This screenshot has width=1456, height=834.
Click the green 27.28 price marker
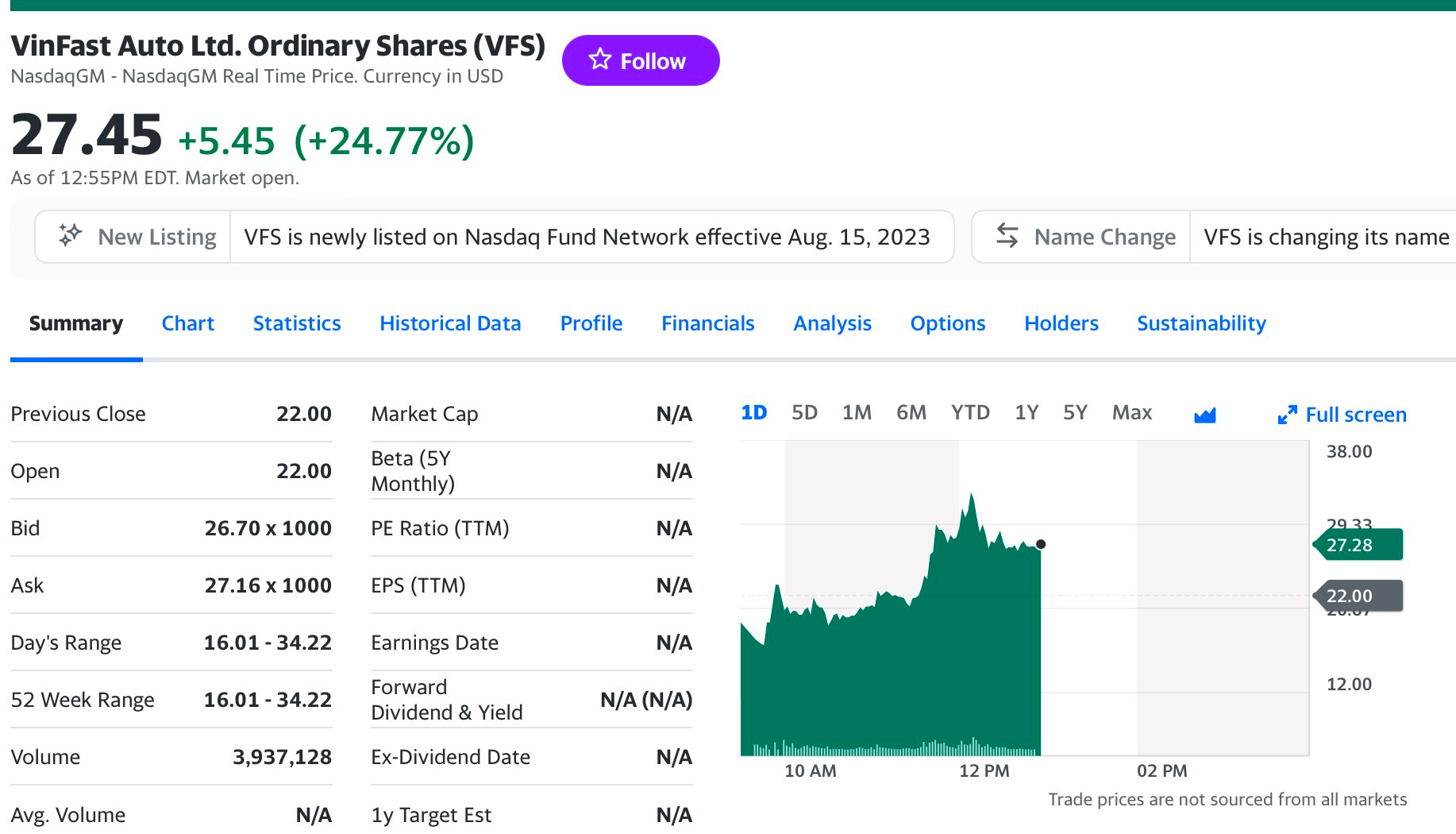tap(1358, 545)
